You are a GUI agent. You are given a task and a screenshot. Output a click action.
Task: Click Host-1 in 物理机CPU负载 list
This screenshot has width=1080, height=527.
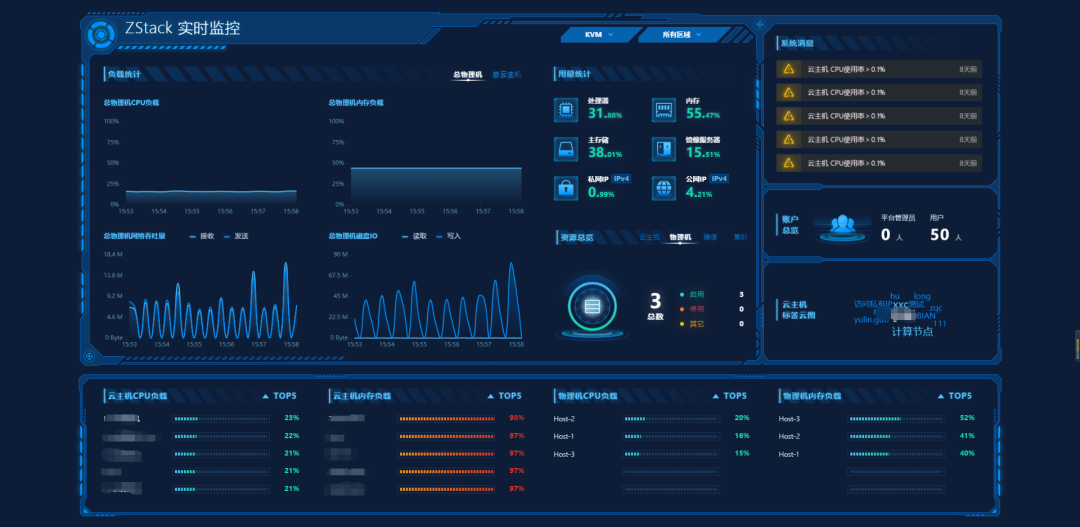click(x=563, y=436)
